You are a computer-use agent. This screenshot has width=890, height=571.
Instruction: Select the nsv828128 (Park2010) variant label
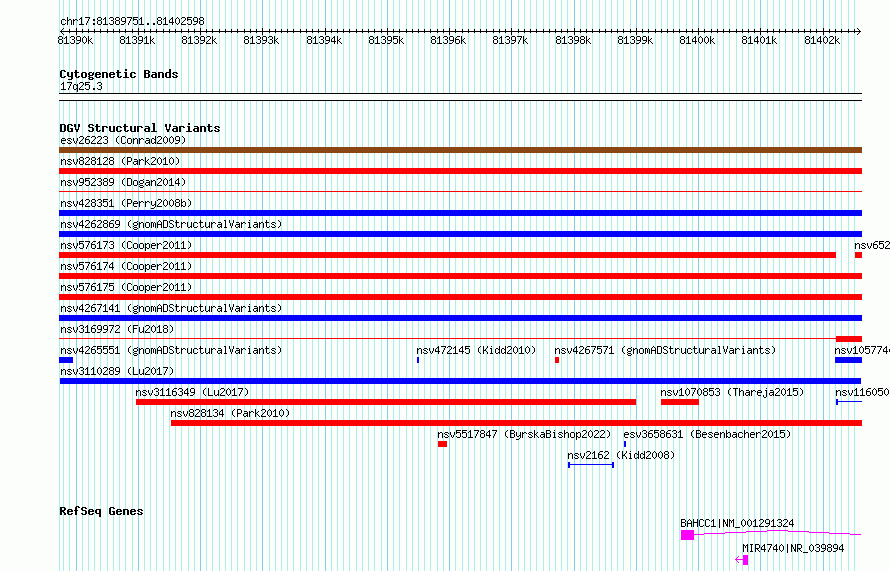(120, 161)
